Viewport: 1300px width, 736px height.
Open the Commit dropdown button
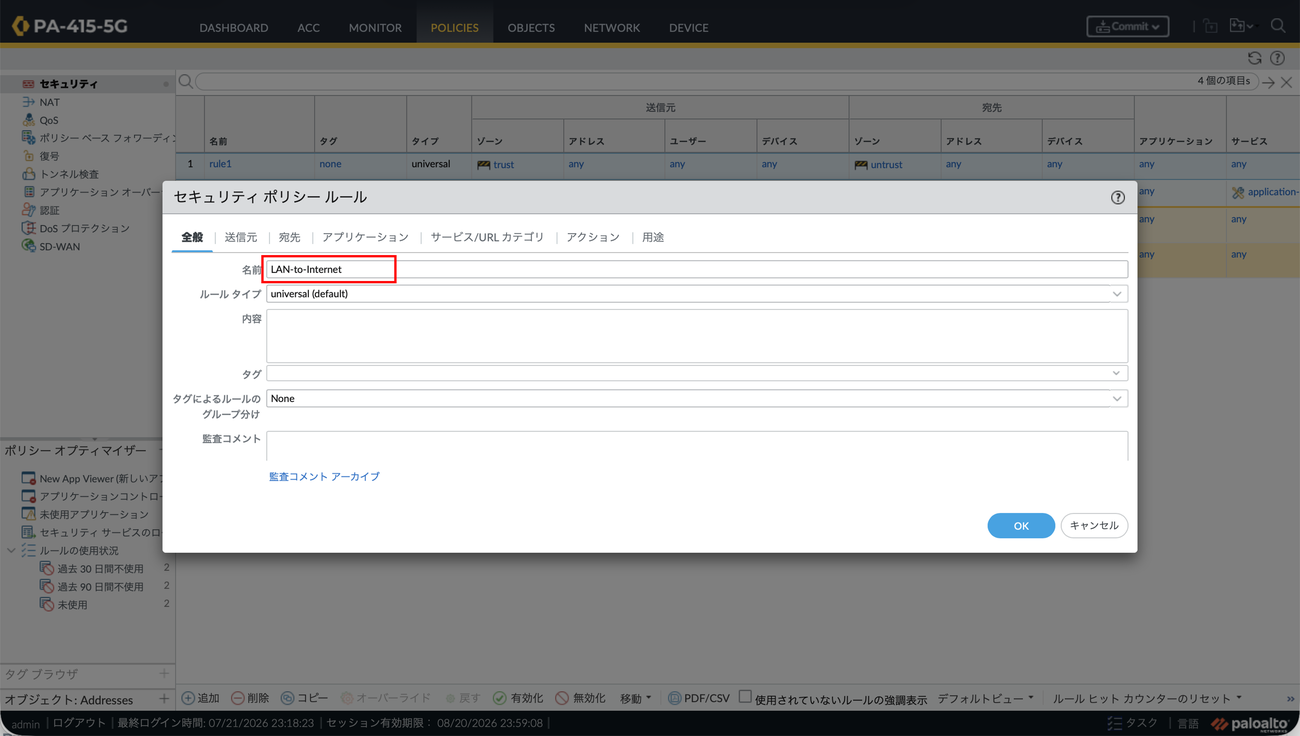[1128, 27]
